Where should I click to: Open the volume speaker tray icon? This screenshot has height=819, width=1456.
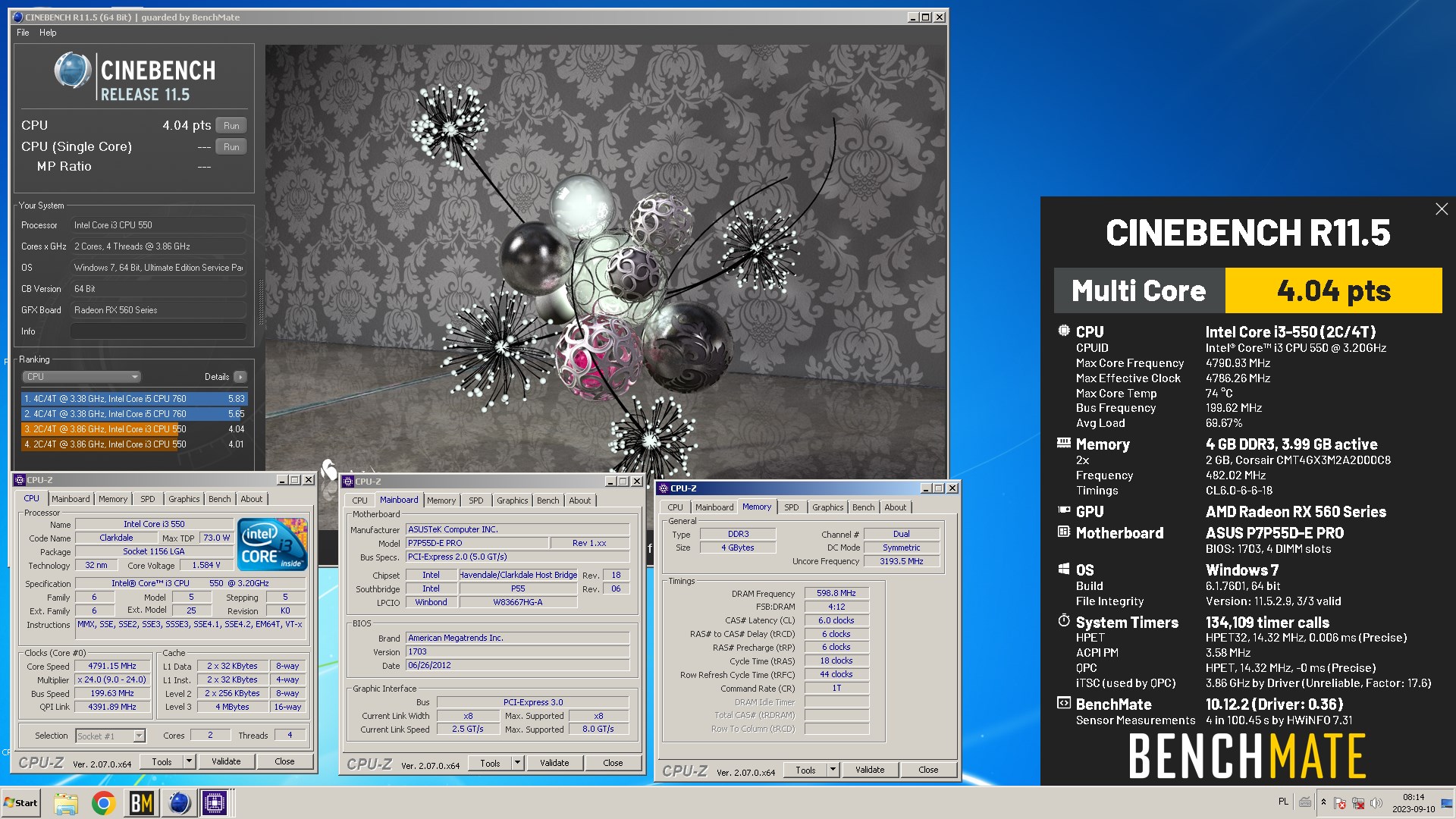[x=1376, y=803]
